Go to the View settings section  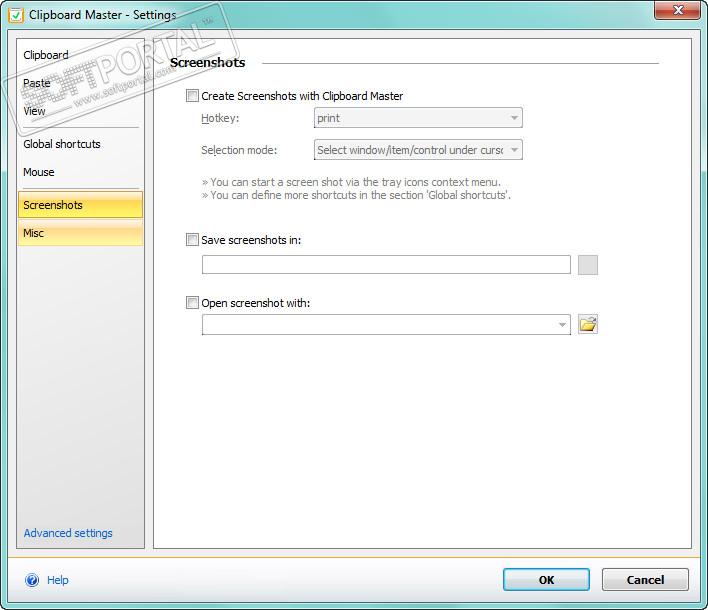34,111
